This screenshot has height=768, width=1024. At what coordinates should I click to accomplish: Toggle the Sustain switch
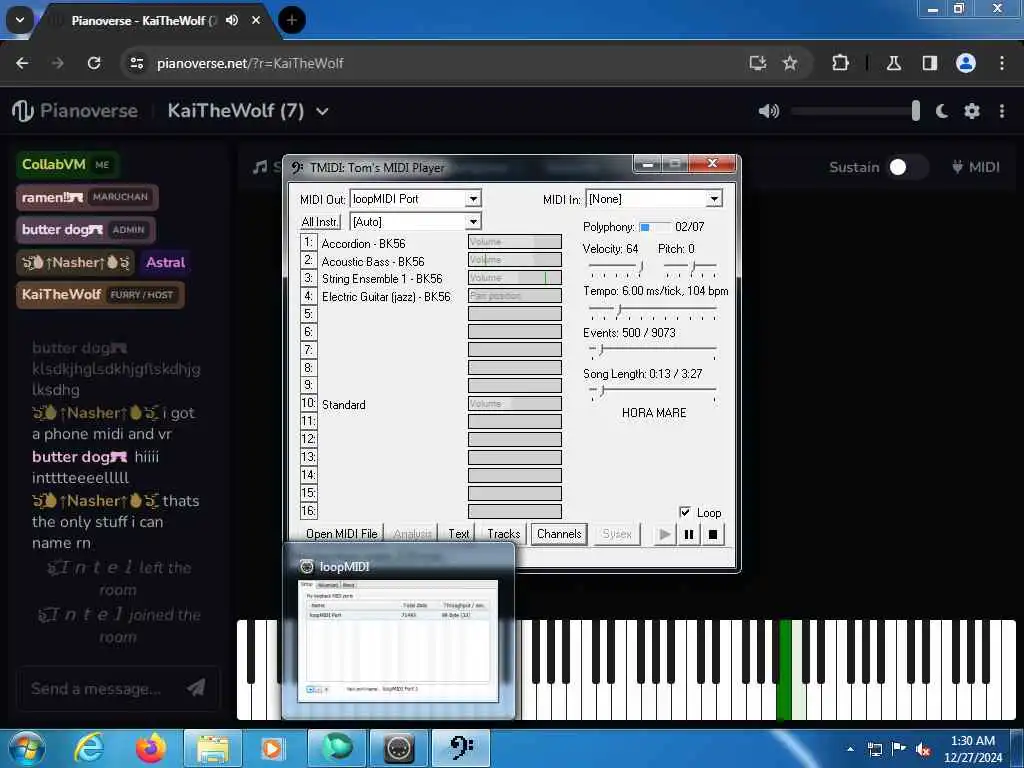(906, 167)
